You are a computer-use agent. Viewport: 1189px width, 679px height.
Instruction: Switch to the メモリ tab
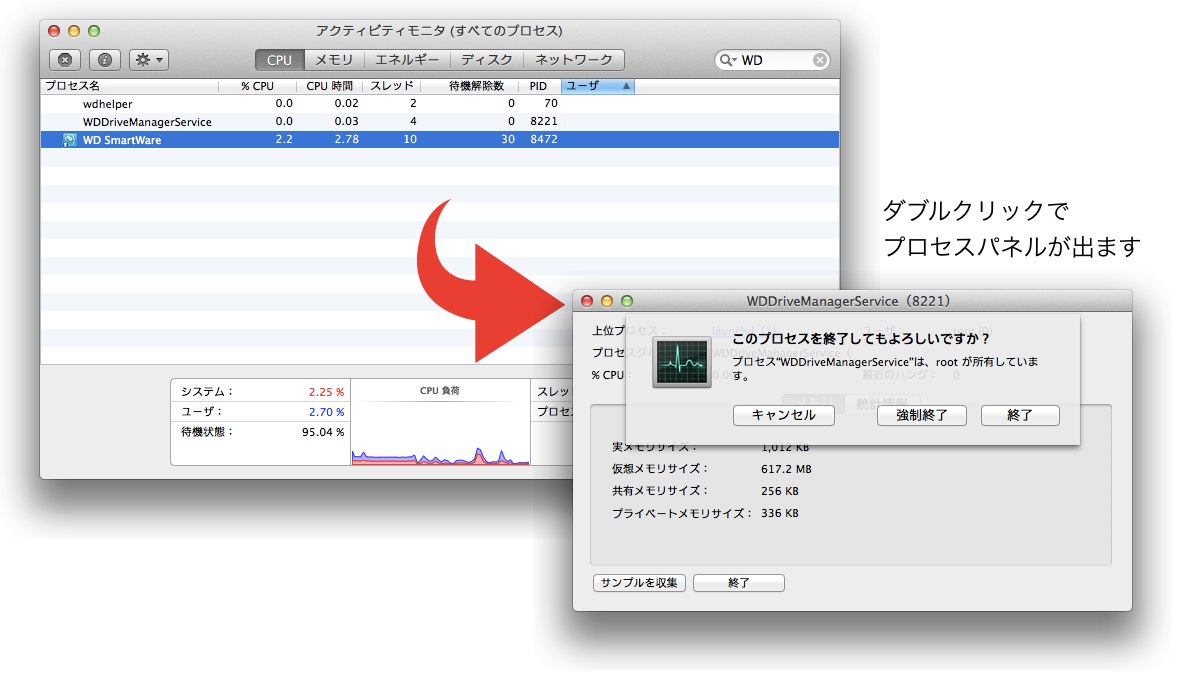(x=334, y=60)
